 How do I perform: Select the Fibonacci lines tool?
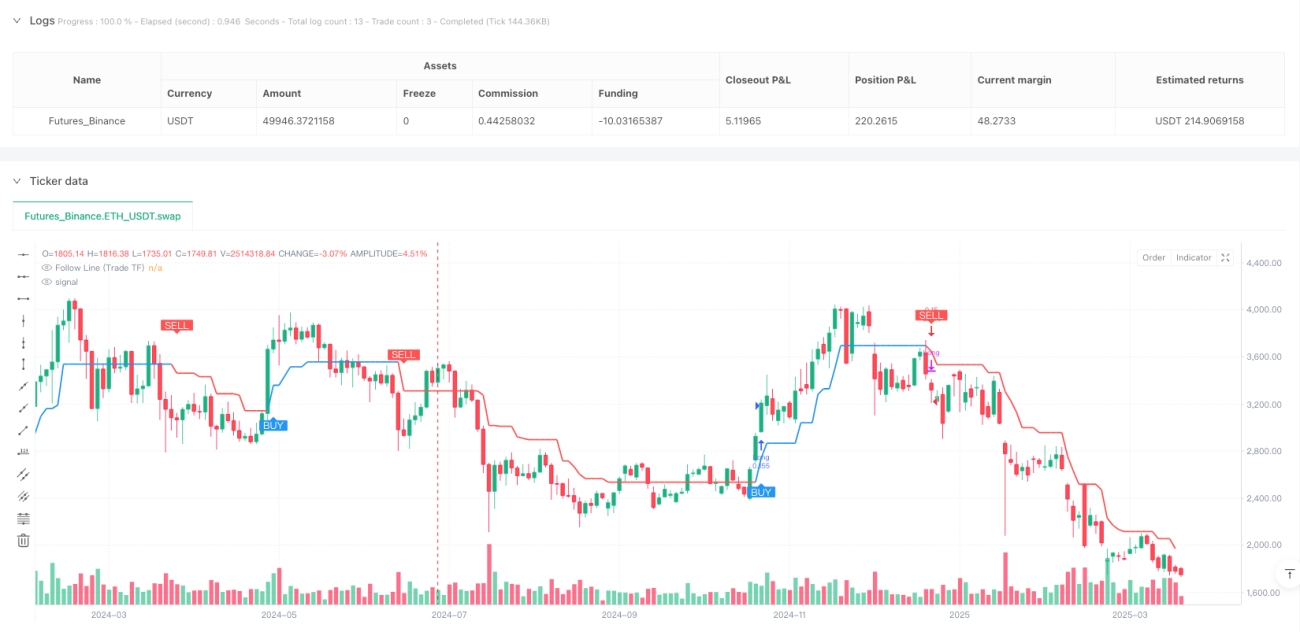[24, 519]
